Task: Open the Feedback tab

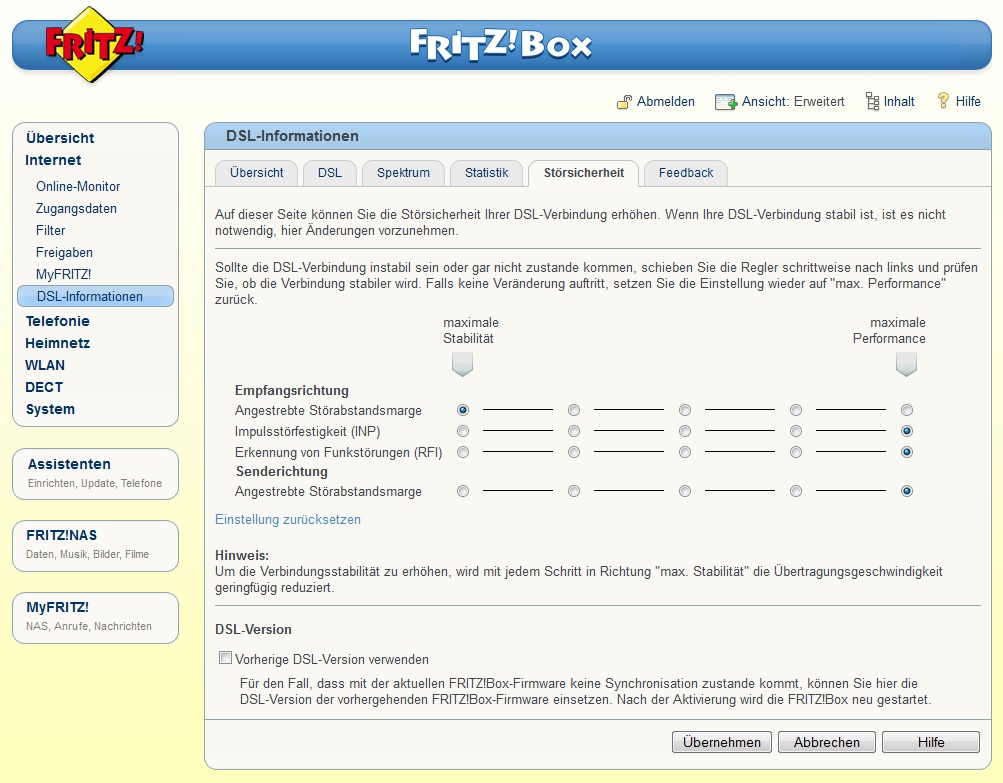Action: (686, 173)
